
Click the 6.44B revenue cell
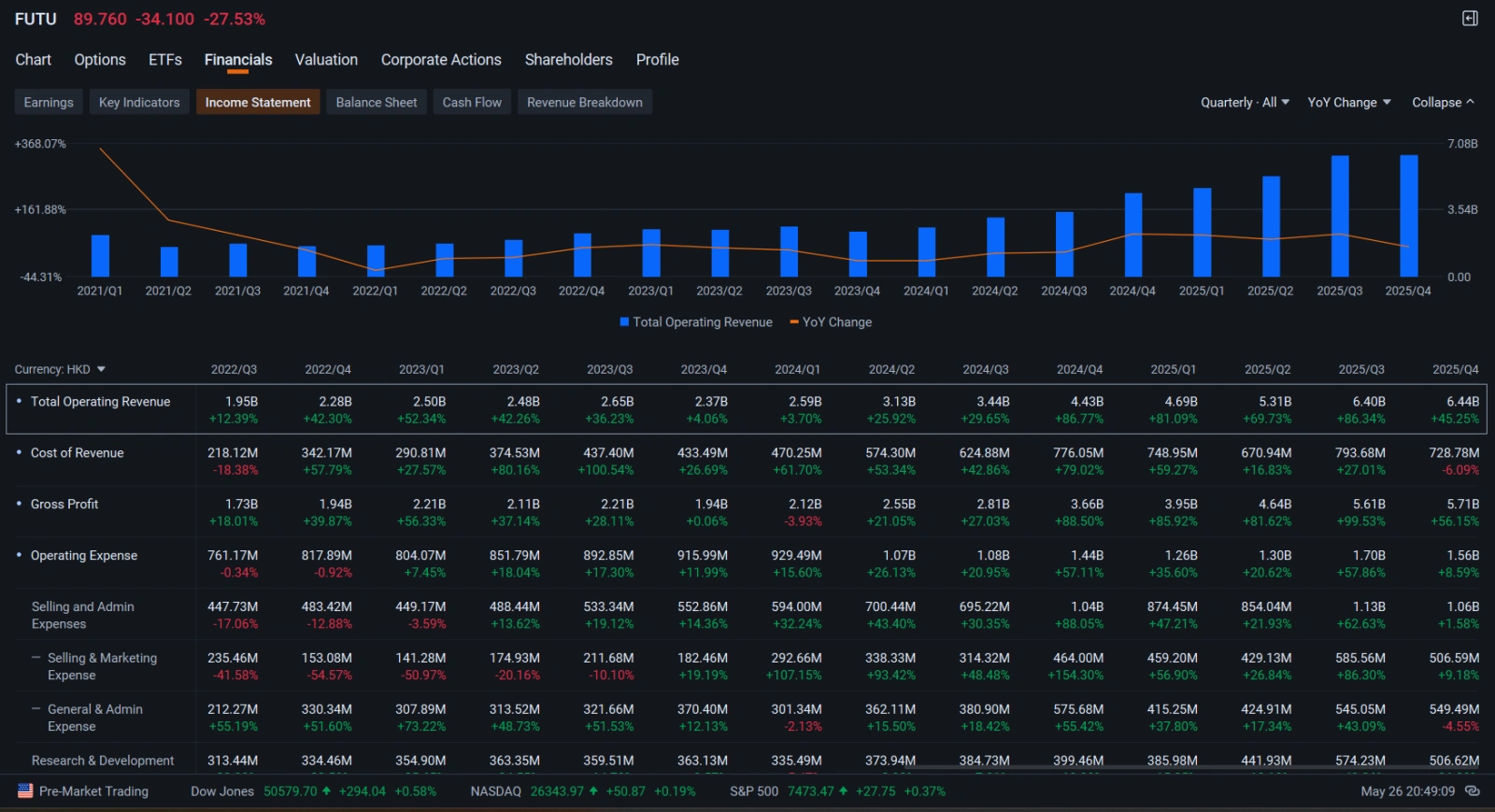pos(1462,402)
